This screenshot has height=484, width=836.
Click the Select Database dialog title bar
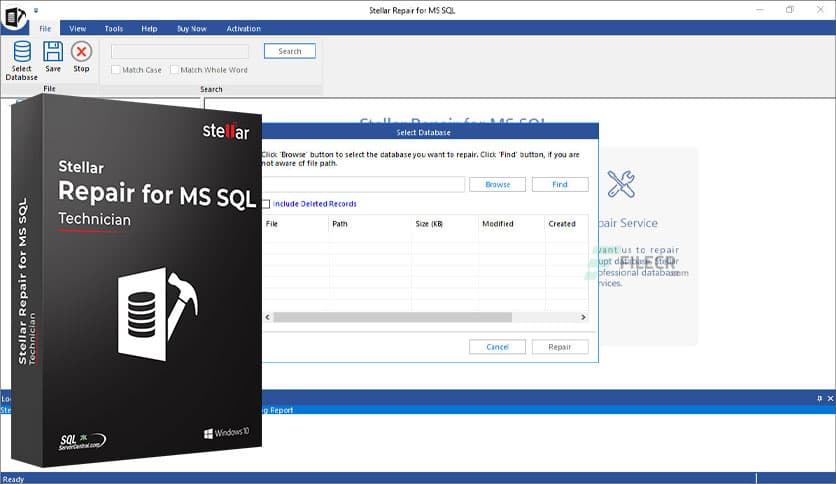tap(430, 132)
